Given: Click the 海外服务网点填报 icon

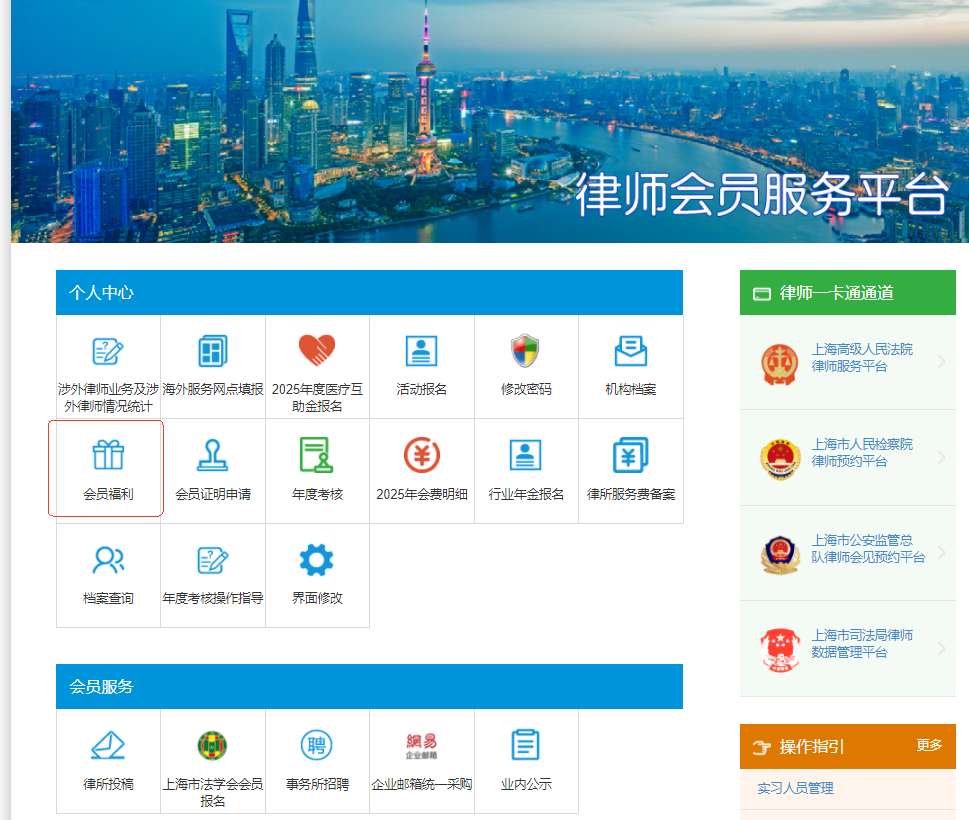Looking at the screenshot, I should 213,351.
